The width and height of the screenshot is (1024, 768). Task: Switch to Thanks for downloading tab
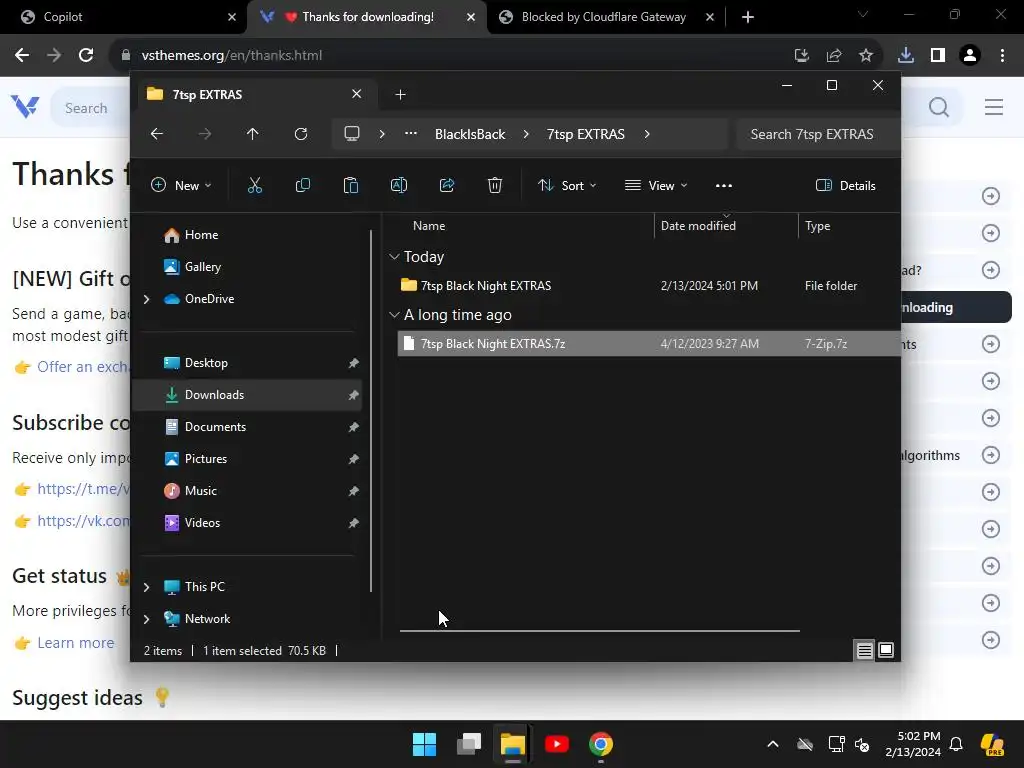point(367,17)
